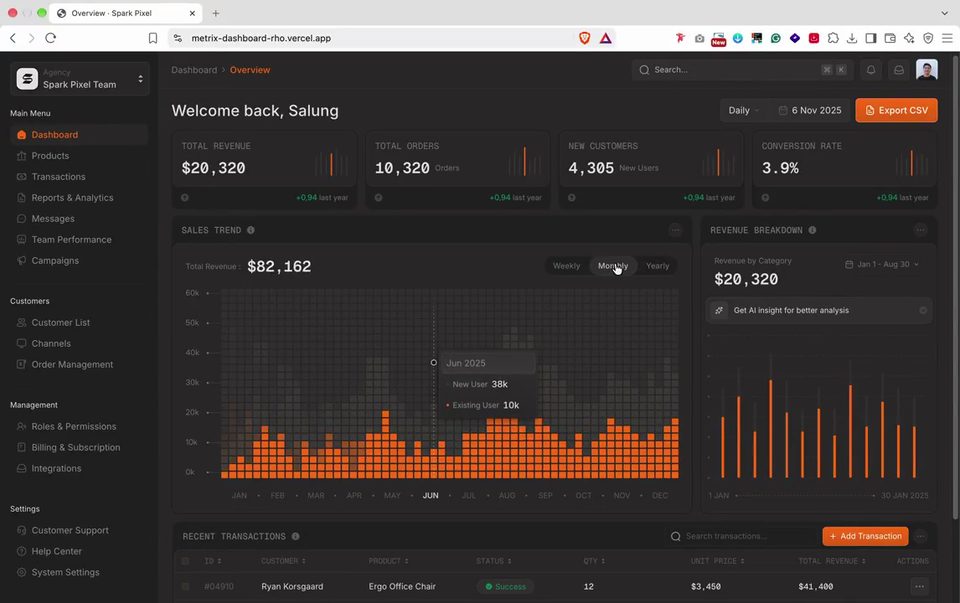The image size is (960, 603).
Task: Open the notifications bell icon
Action: coord(871,70)
